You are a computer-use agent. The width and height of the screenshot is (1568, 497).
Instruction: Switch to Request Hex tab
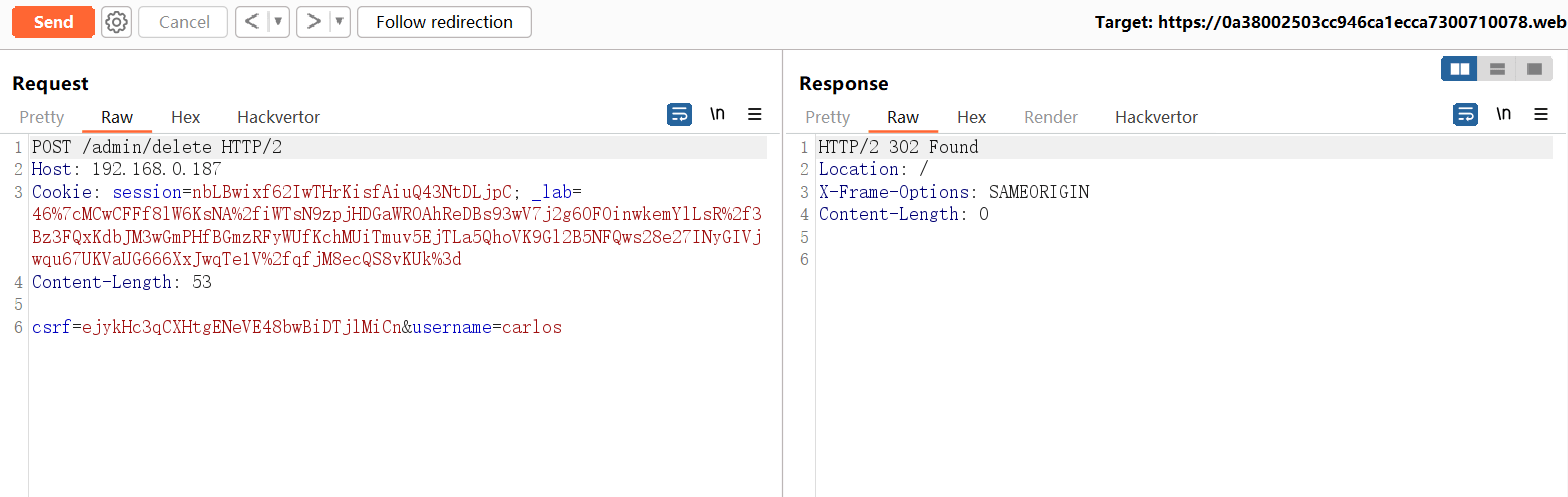[185, 117]
